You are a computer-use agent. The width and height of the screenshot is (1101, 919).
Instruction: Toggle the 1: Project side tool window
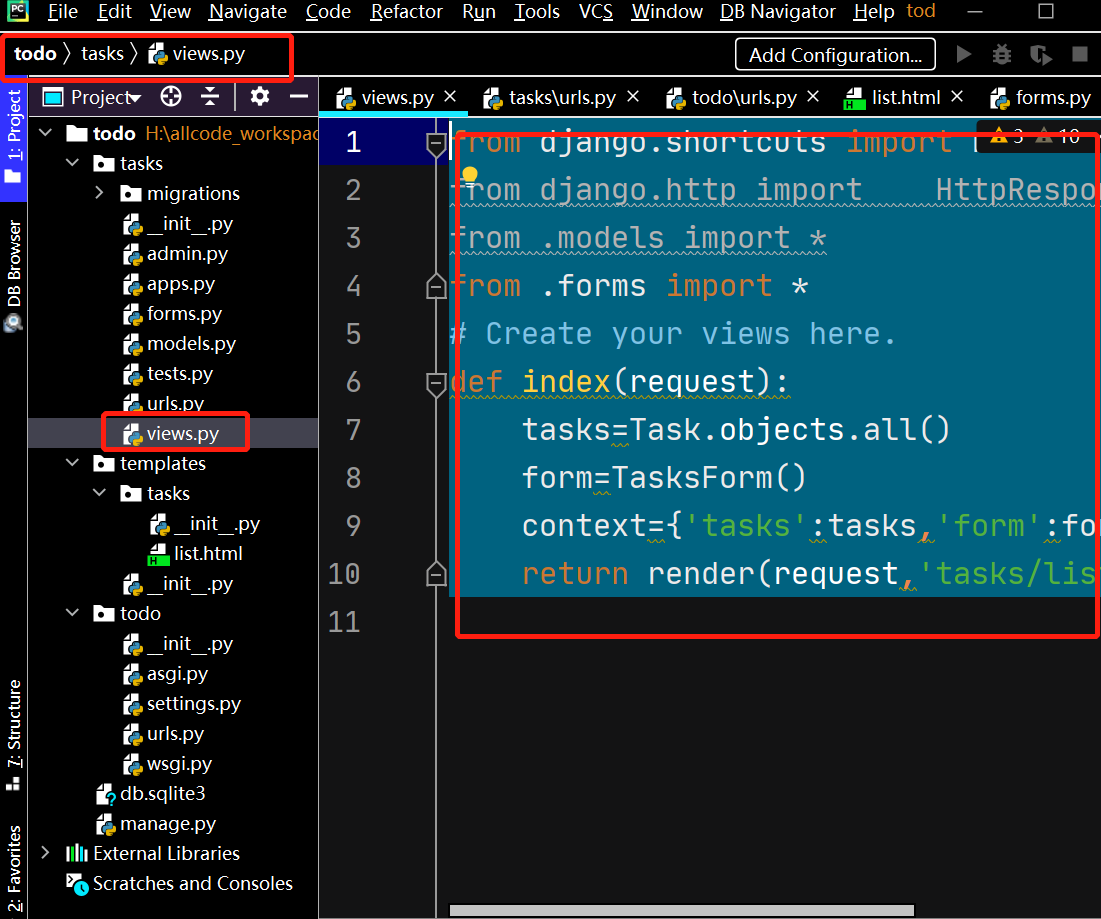(13, 136)
